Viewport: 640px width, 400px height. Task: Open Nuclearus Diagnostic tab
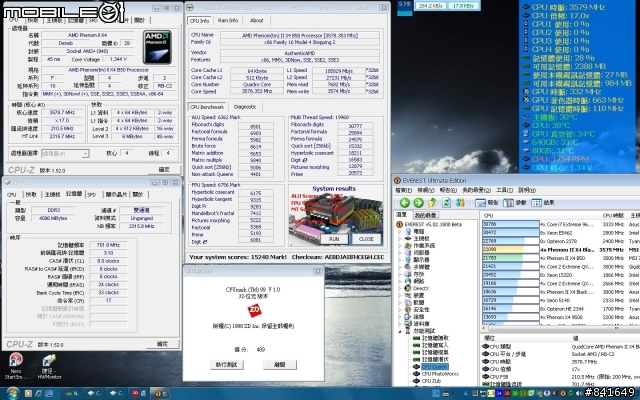coord(245,107)
